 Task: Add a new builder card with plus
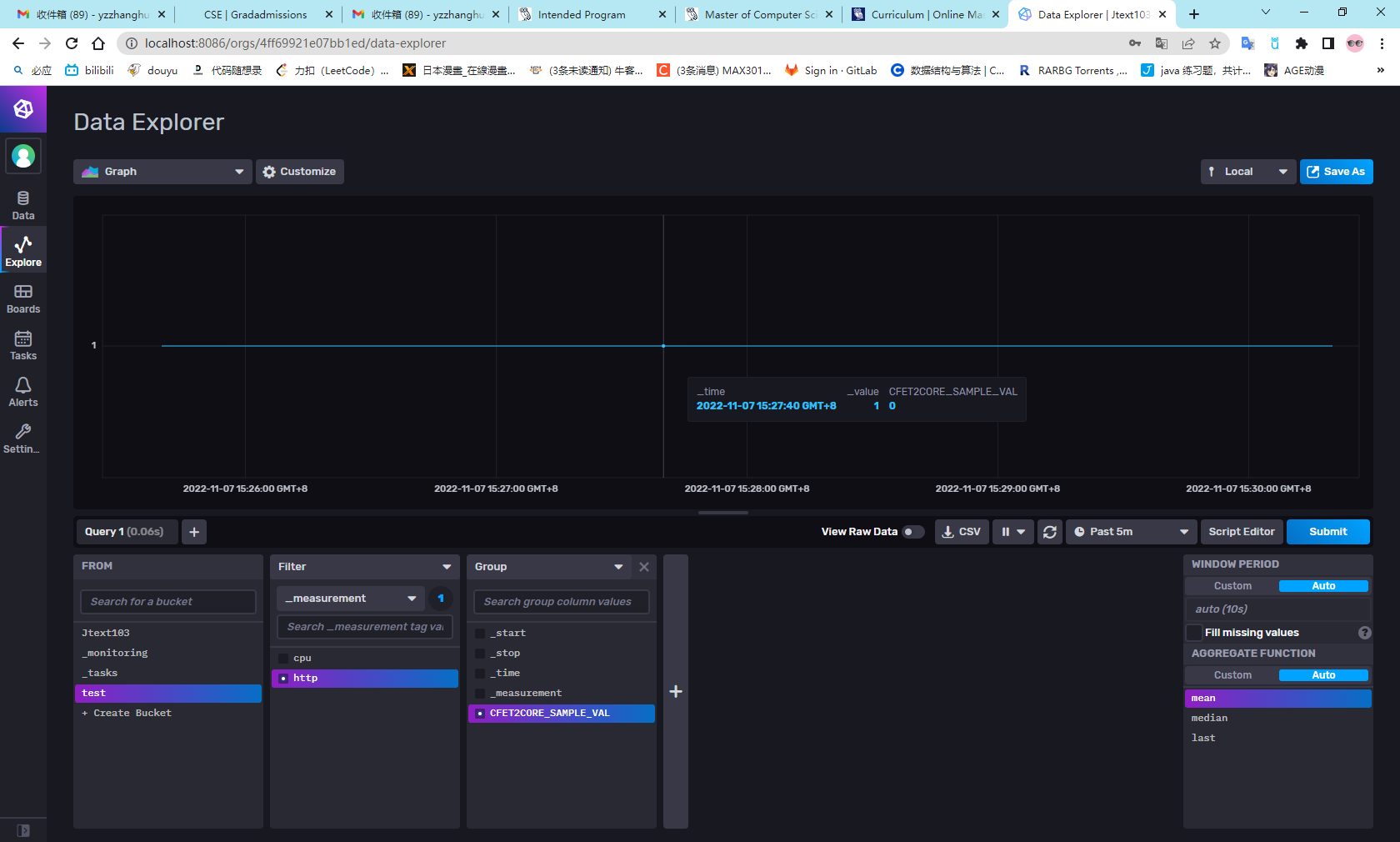click(x=676, y=691)
